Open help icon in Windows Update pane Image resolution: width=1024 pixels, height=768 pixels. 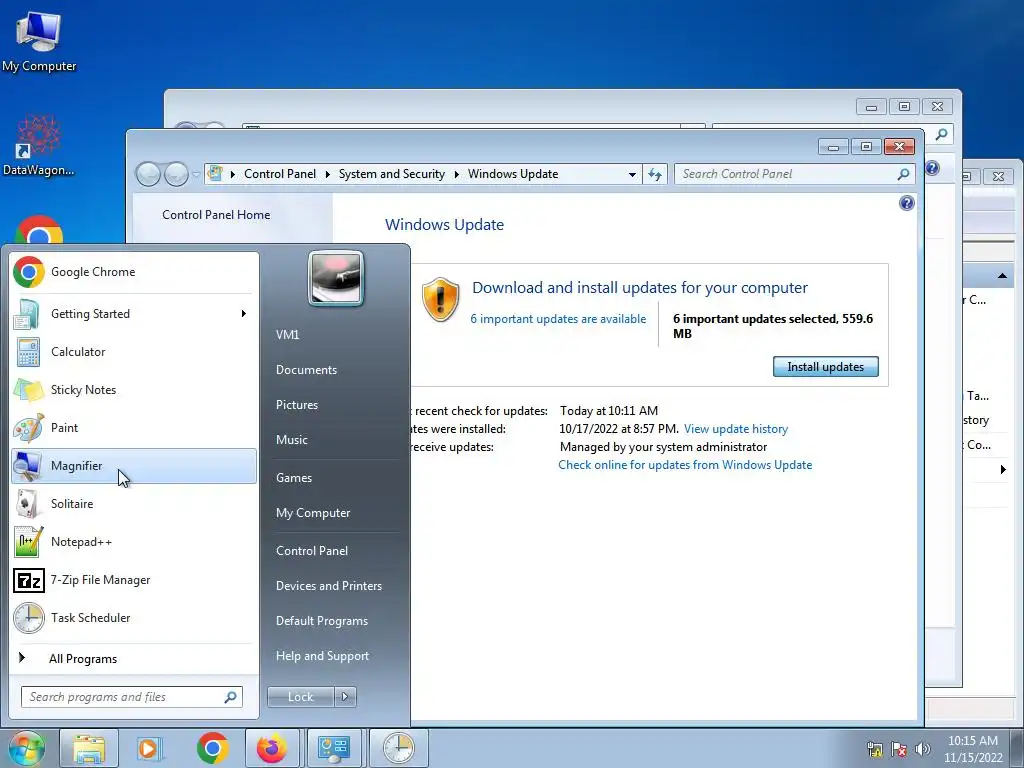click(906, 203)
